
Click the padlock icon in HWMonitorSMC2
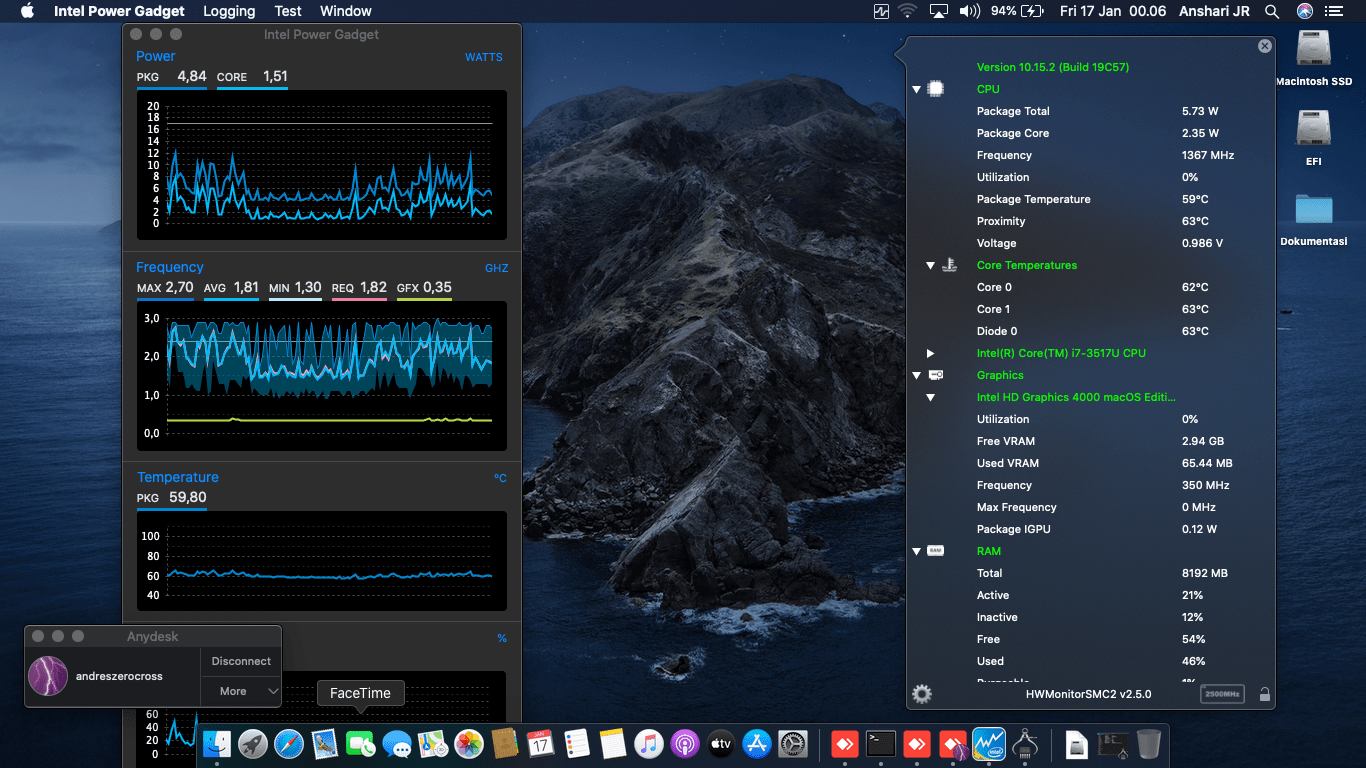tap(1264, 694)
